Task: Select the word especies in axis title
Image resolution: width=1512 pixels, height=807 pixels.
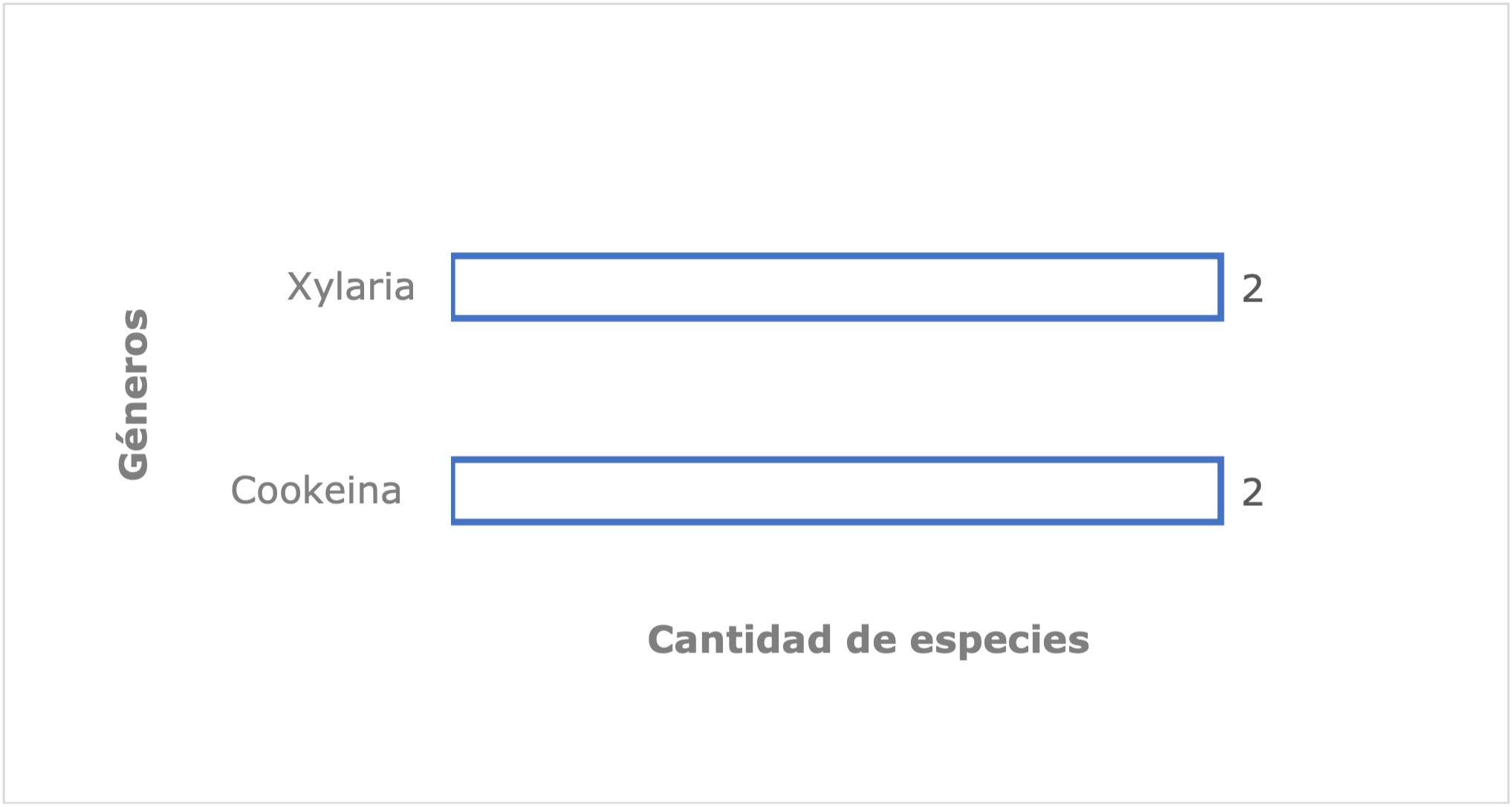Action: click(999, 641)
